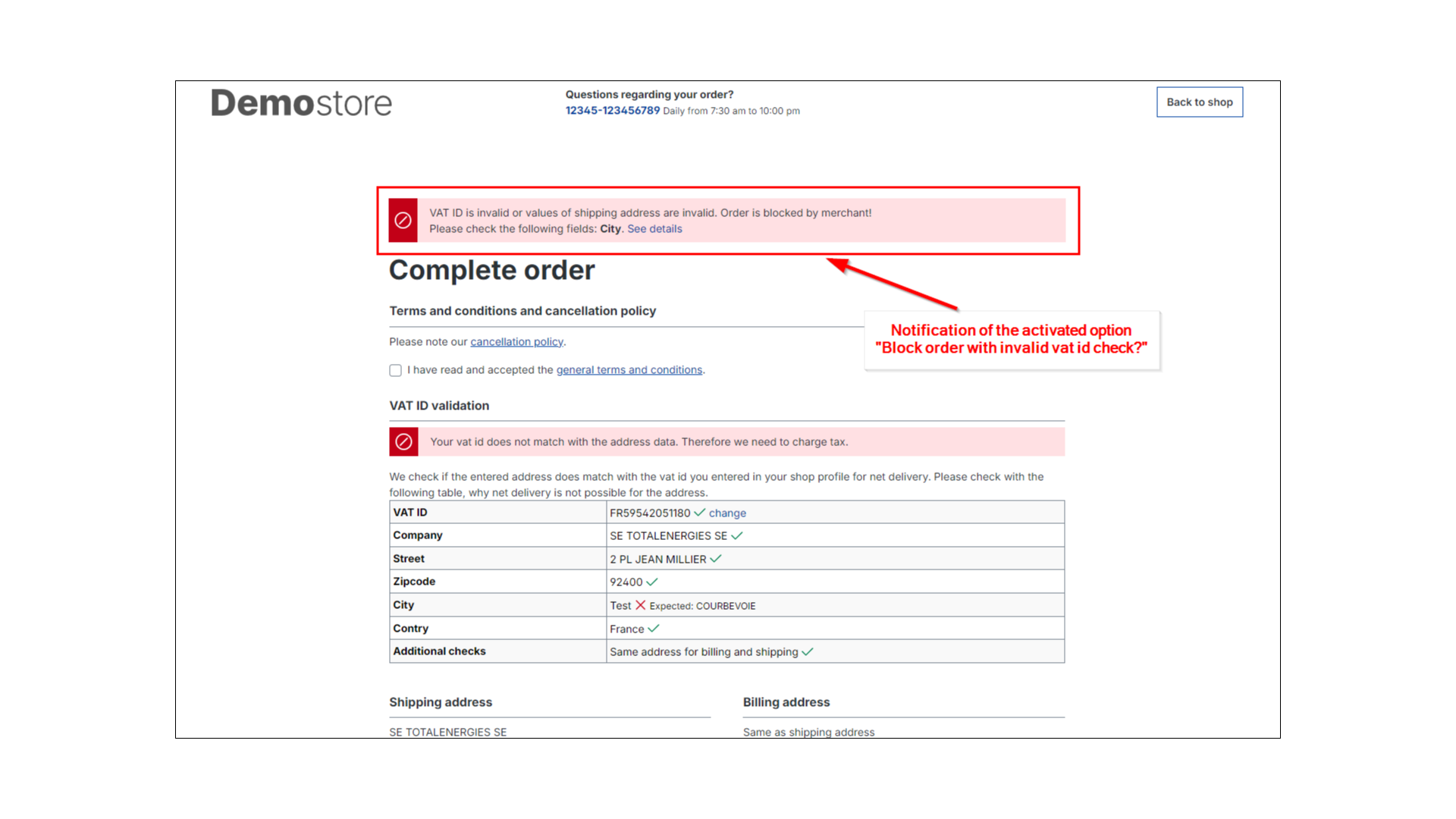Click the checkmark beside SE TOTALENERGIES SE company
The image size is (1456, 819).
[737, 535]
